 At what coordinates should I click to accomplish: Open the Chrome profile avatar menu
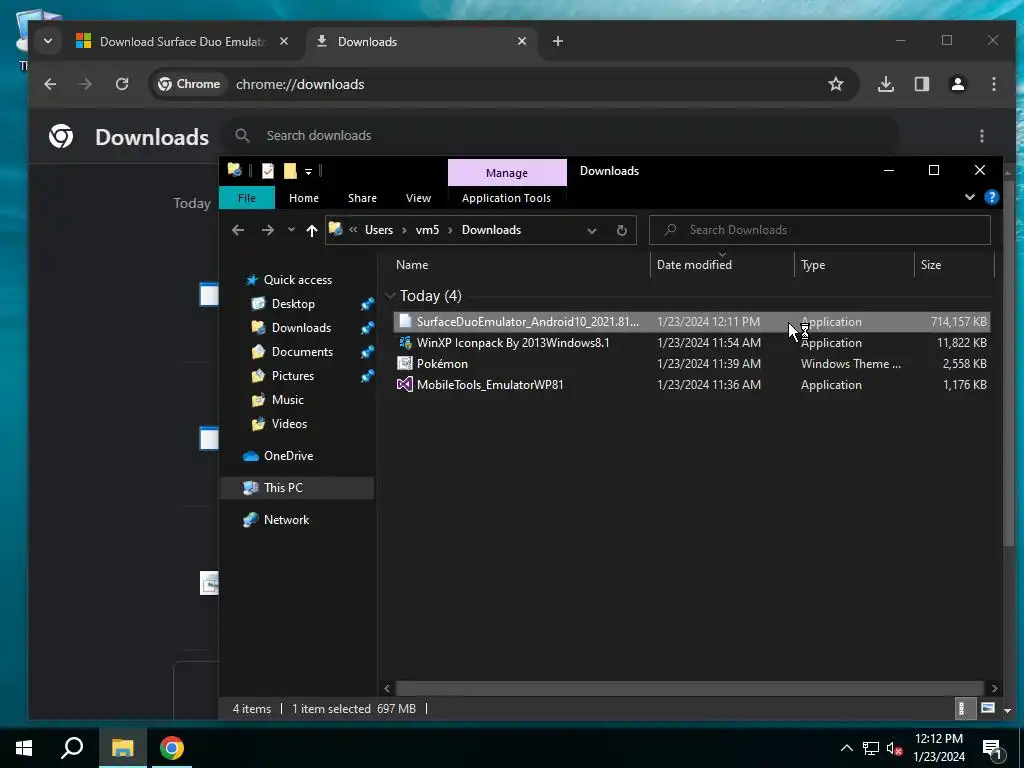click(x=957, y=84)
